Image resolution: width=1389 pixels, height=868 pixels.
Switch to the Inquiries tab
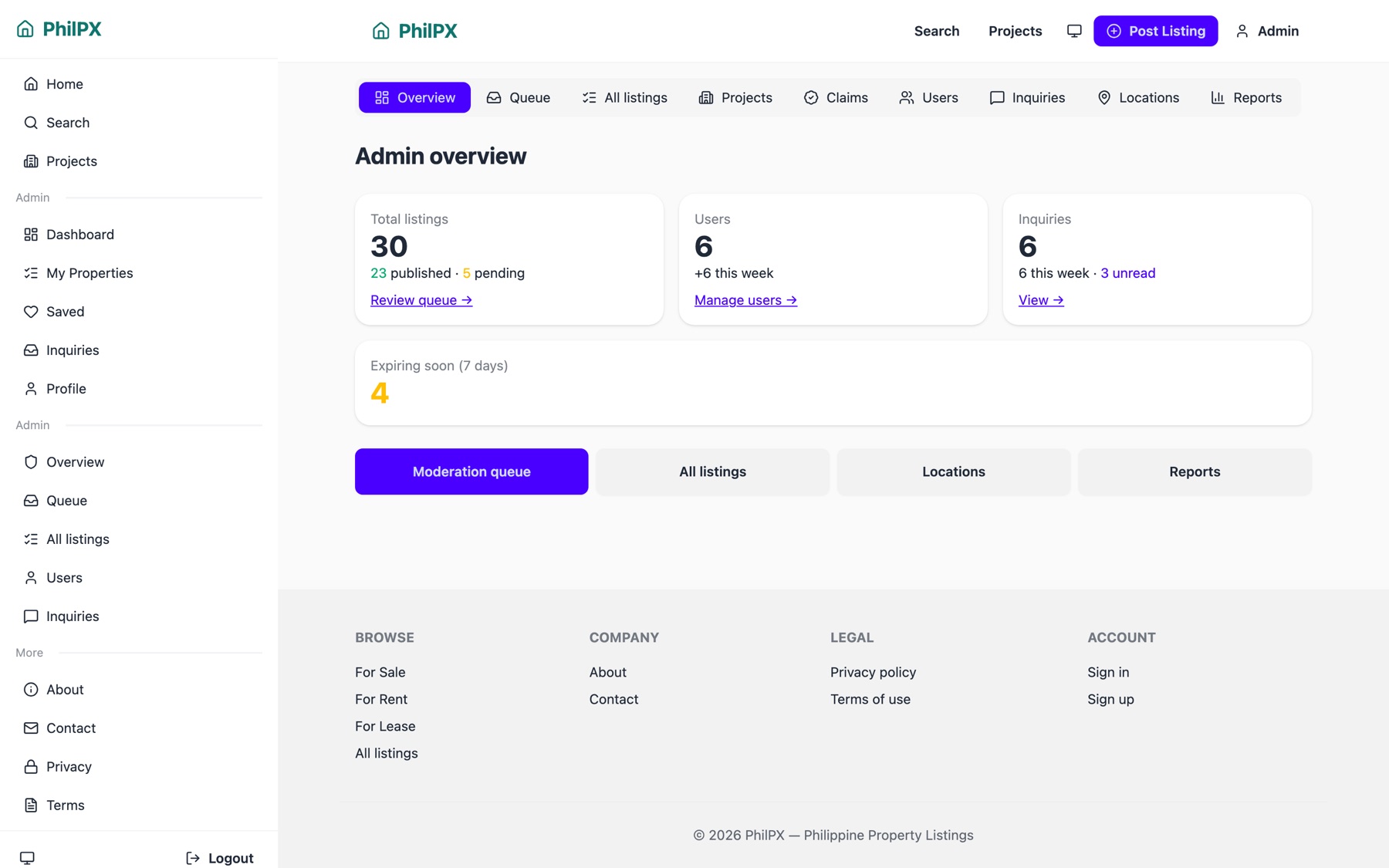1027,98
